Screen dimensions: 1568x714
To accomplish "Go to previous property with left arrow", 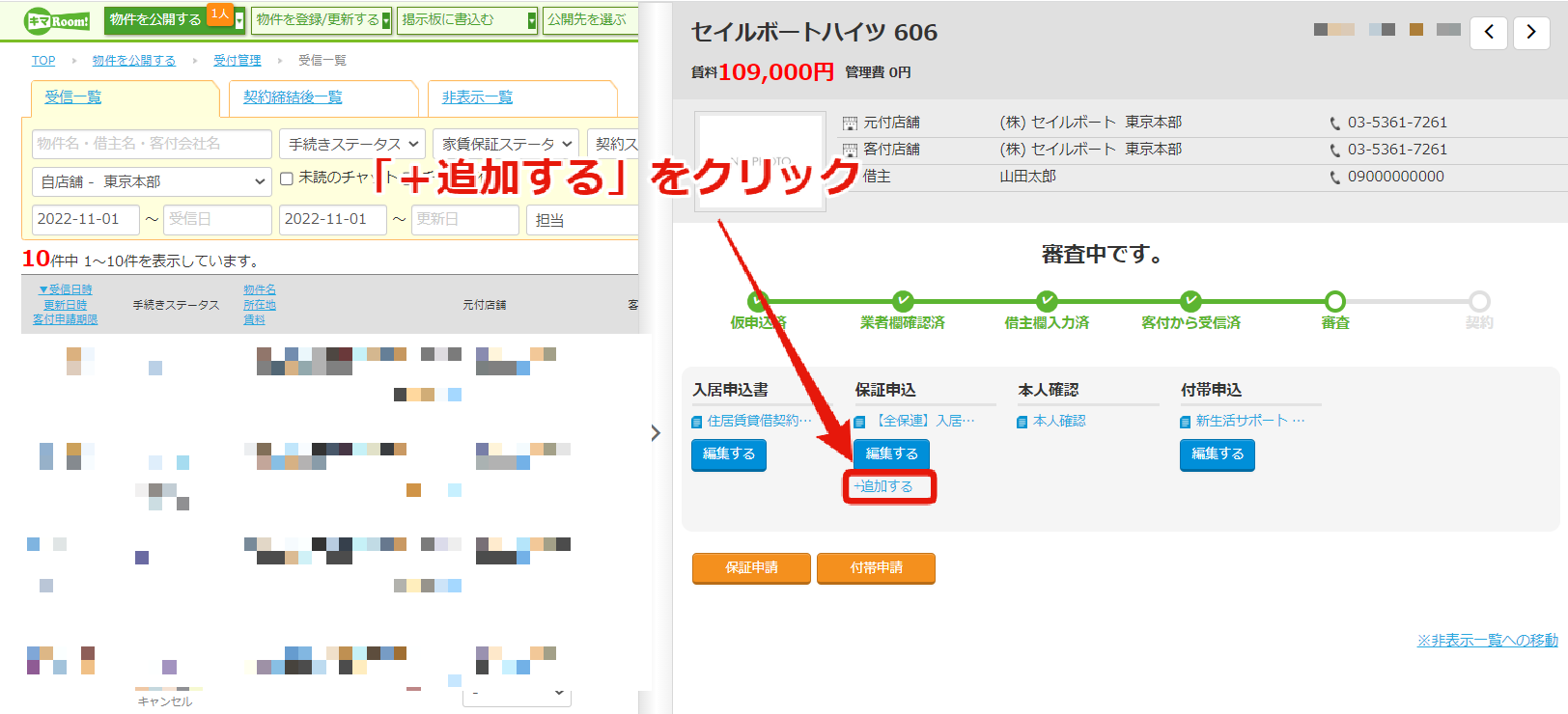I will (1489, 32).
